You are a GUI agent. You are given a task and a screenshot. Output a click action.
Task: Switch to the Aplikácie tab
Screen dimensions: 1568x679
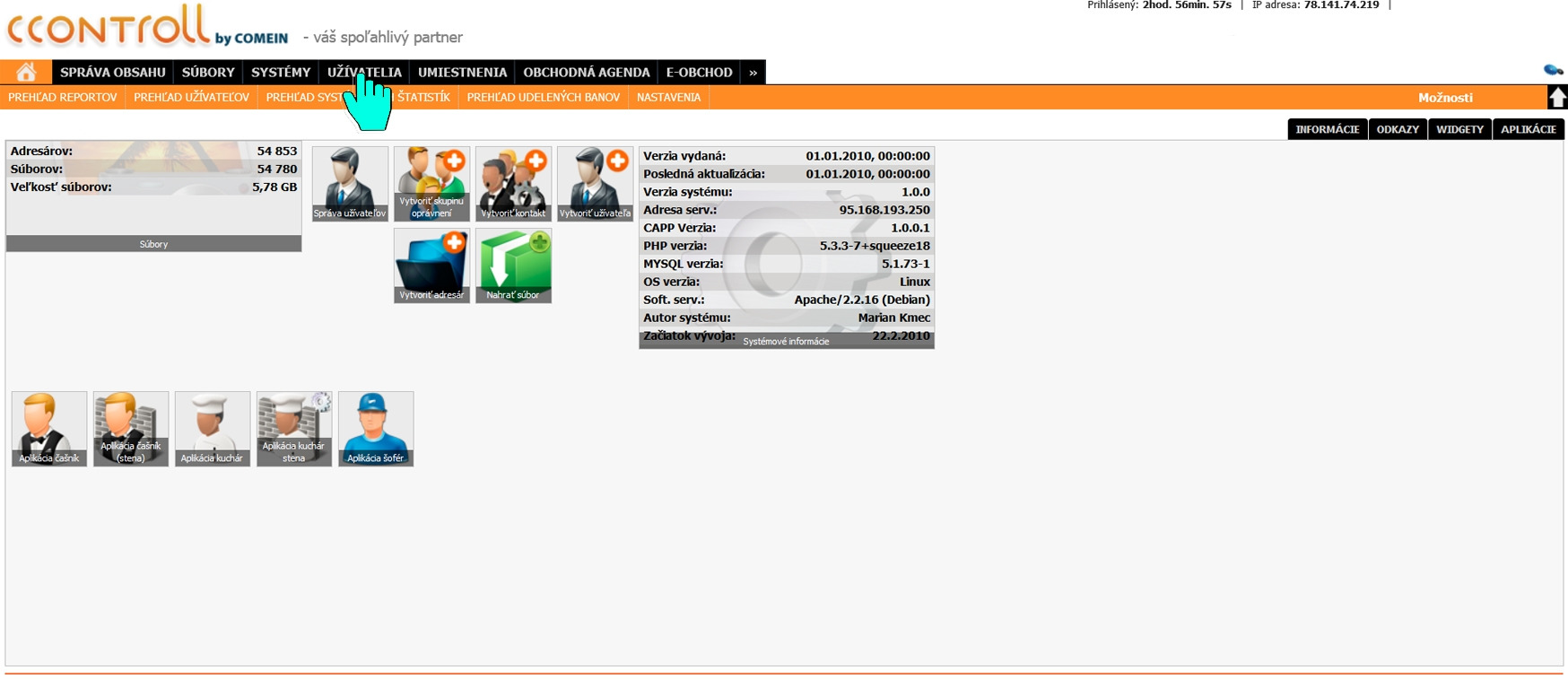pos(1528,129)
